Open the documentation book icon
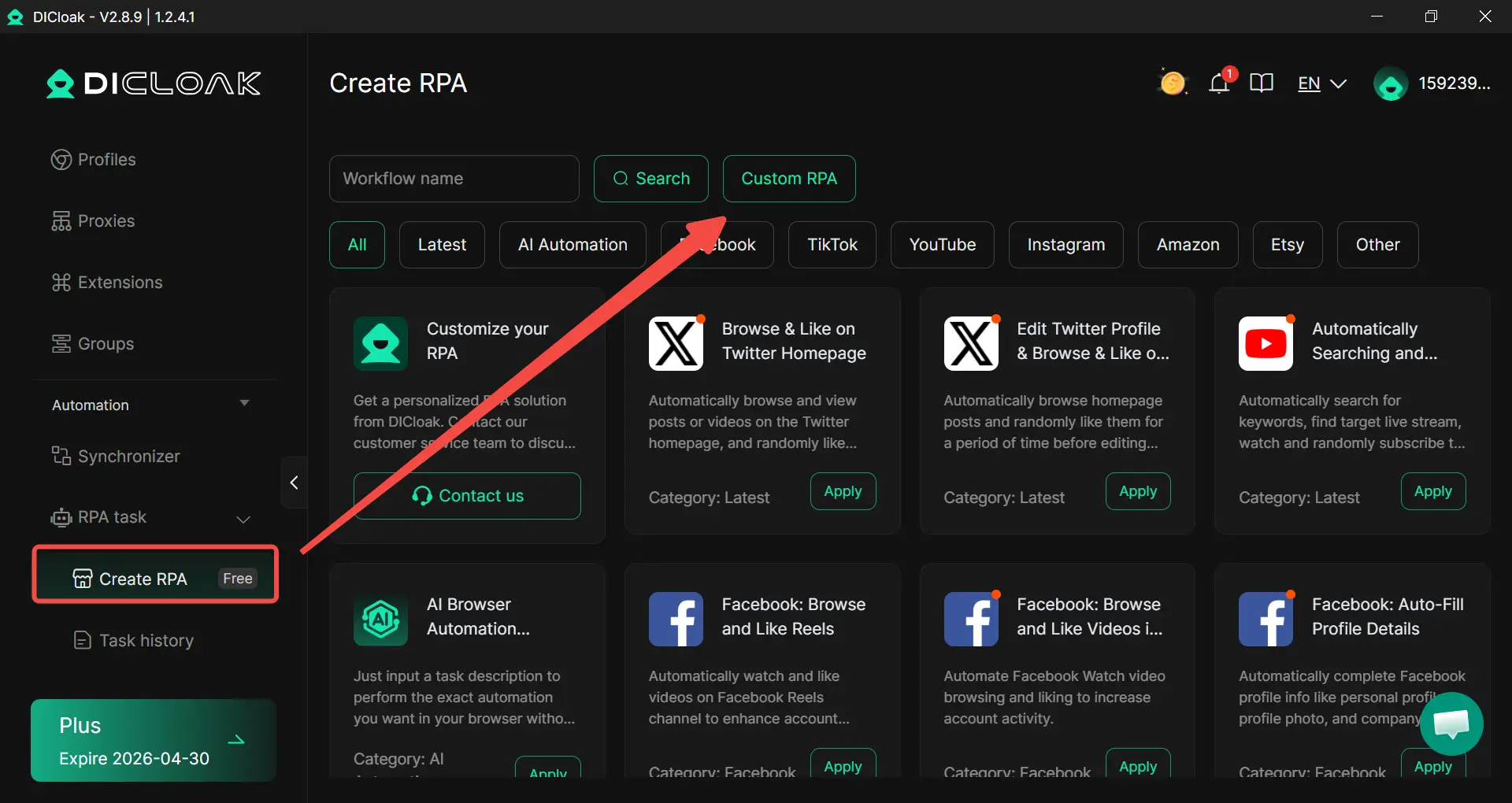 [x=1261, y=83]
